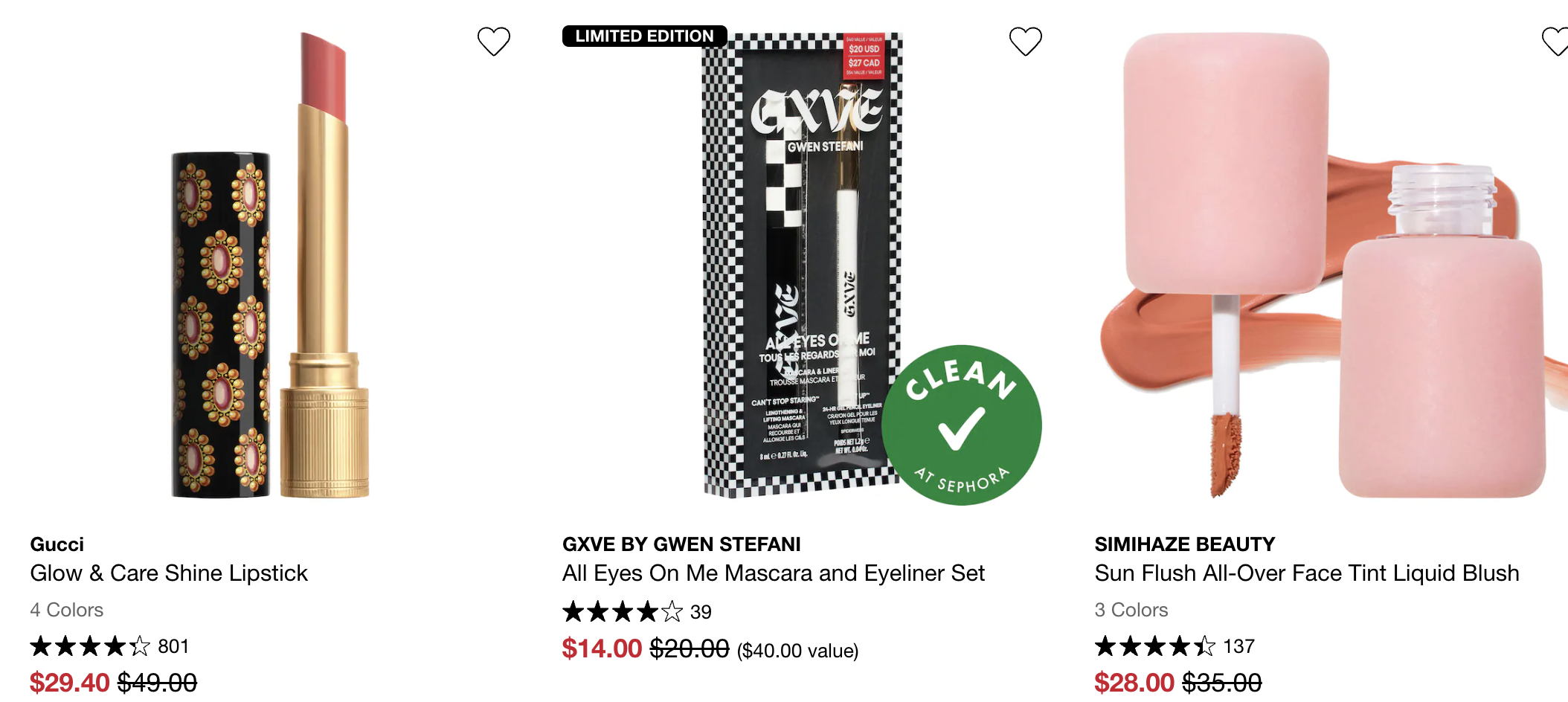Open Sun Flush All-Over Face Tint Liquid Blush

point(1307,573)
